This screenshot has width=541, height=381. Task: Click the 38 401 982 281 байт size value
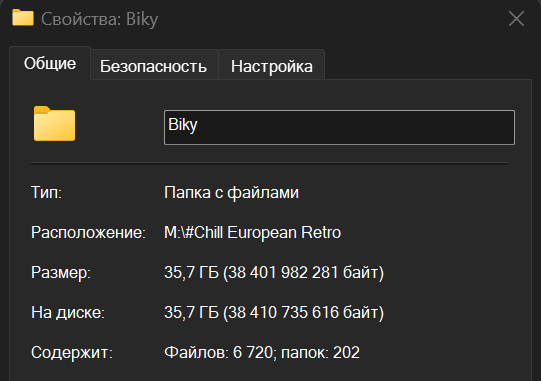[x=303, y=273]
